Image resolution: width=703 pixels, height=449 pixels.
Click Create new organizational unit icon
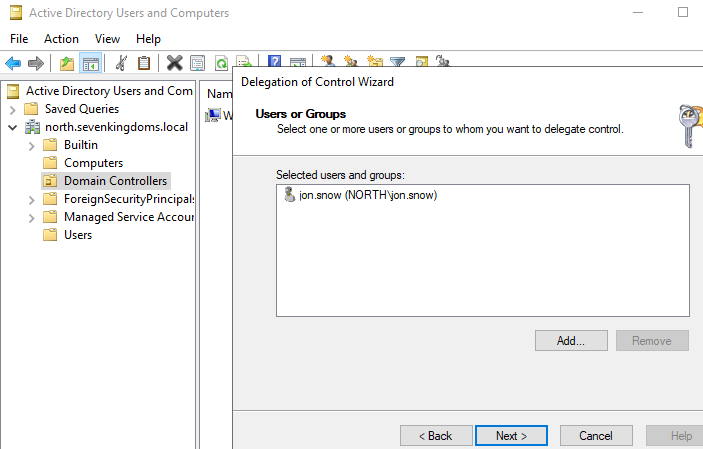tap(374, 61)
